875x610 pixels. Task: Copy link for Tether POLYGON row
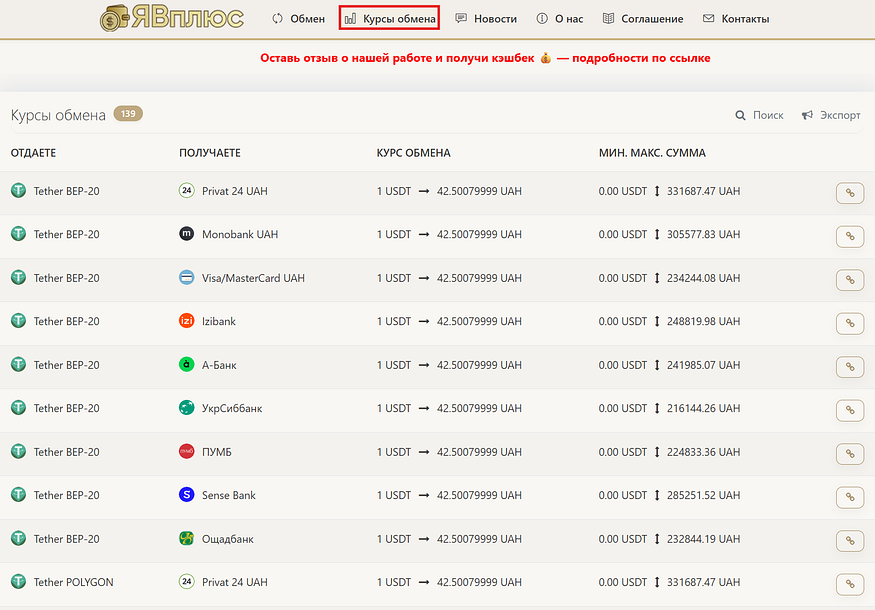850,585
